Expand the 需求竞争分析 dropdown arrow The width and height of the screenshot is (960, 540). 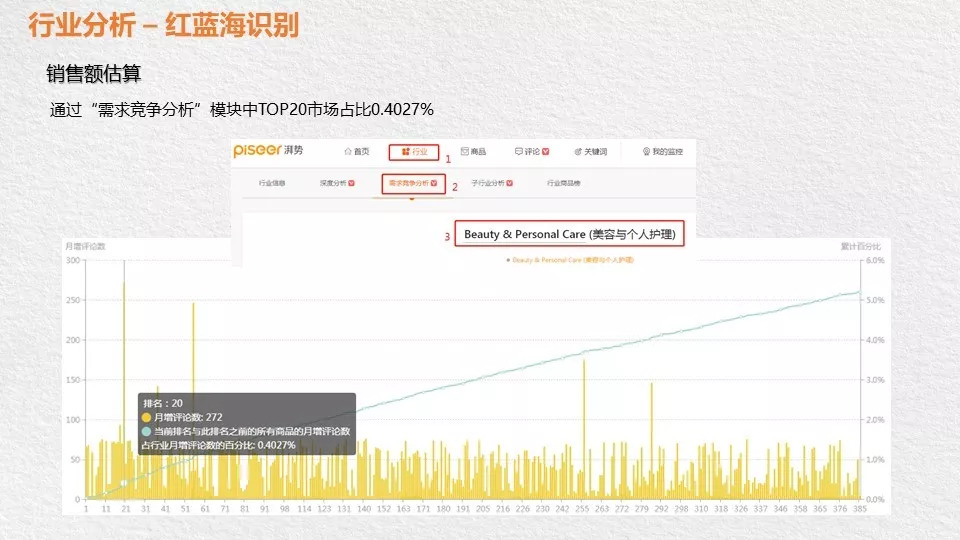point(434,183)
